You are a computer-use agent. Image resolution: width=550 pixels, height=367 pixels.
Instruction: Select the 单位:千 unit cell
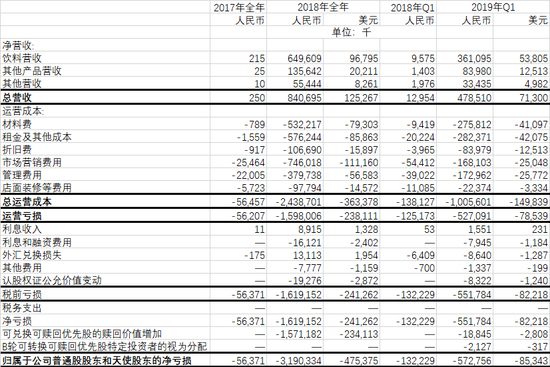351,32
